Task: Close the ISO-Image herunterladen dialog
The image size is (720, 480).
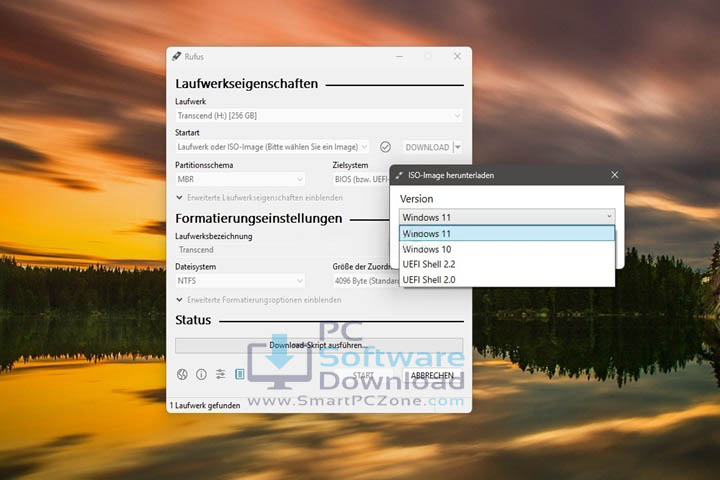Action: coord(614,175)
